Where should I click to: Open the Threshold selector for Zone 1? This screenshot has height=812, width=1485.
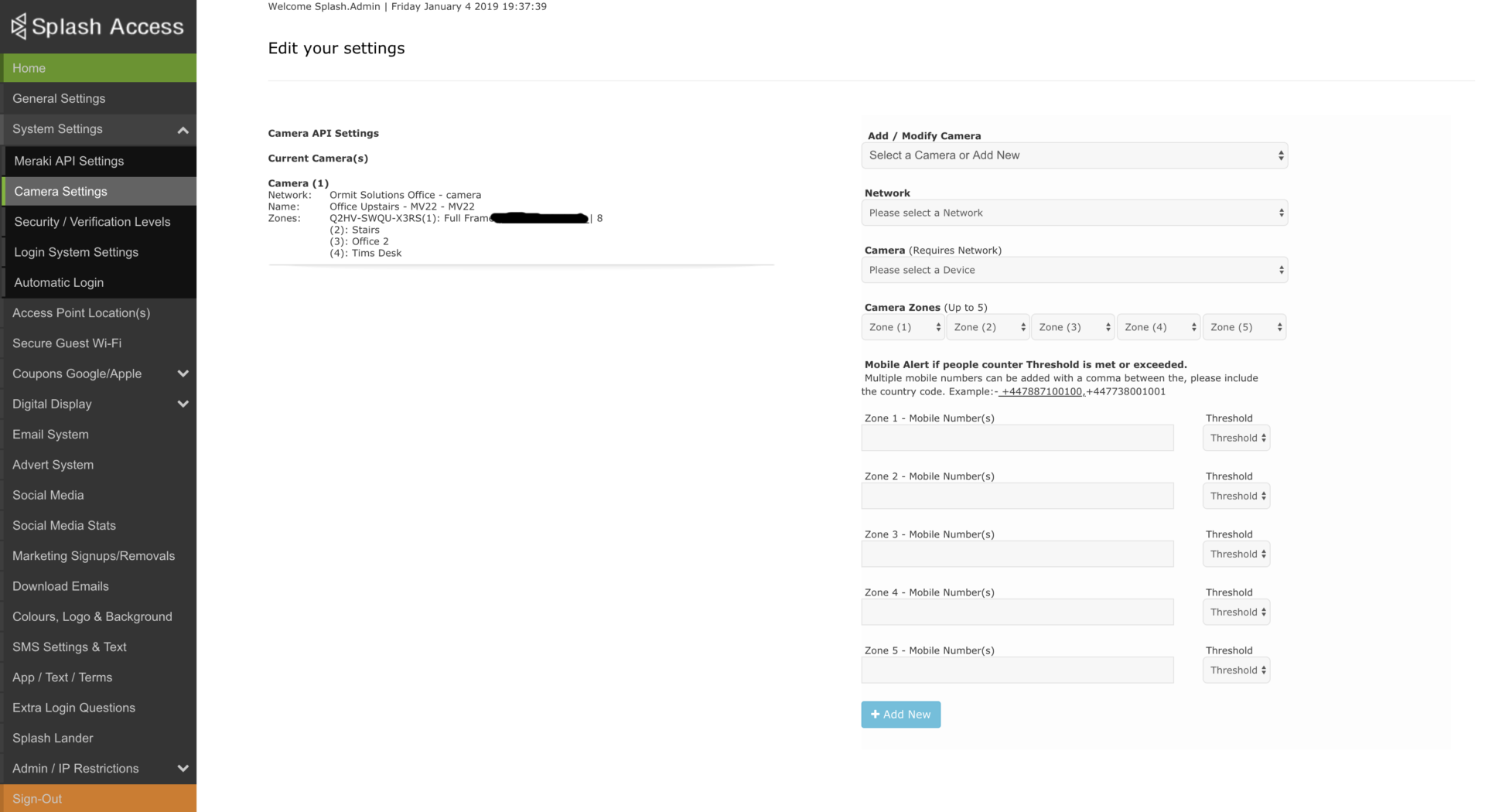(x=1235, y=437)
